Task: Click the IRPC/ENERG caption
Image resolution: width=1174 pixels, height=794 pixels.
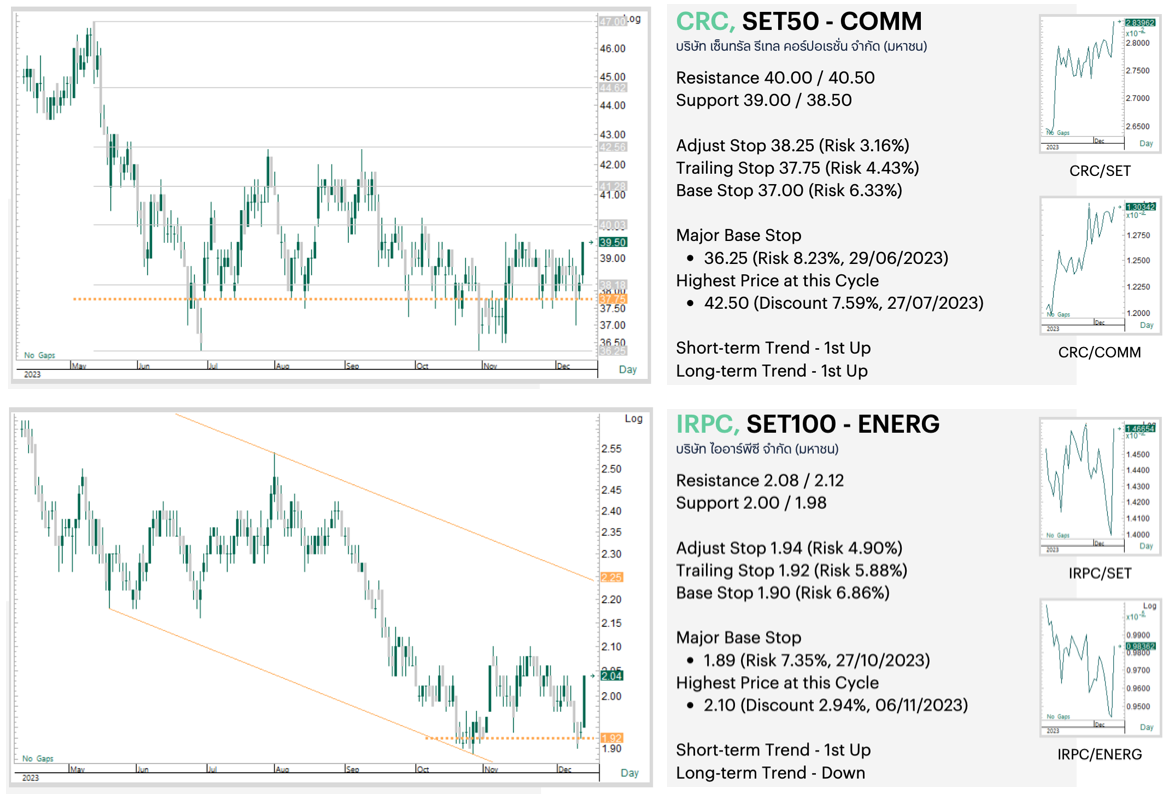Action: (x=1100, y=754)
